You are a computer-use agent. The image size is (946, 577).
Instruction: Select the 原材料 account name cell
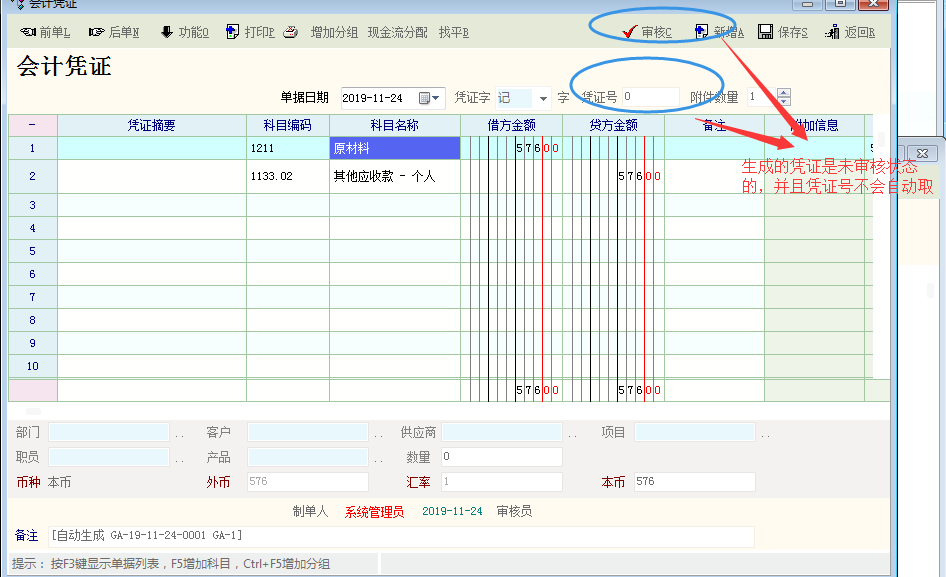point(394,149)
